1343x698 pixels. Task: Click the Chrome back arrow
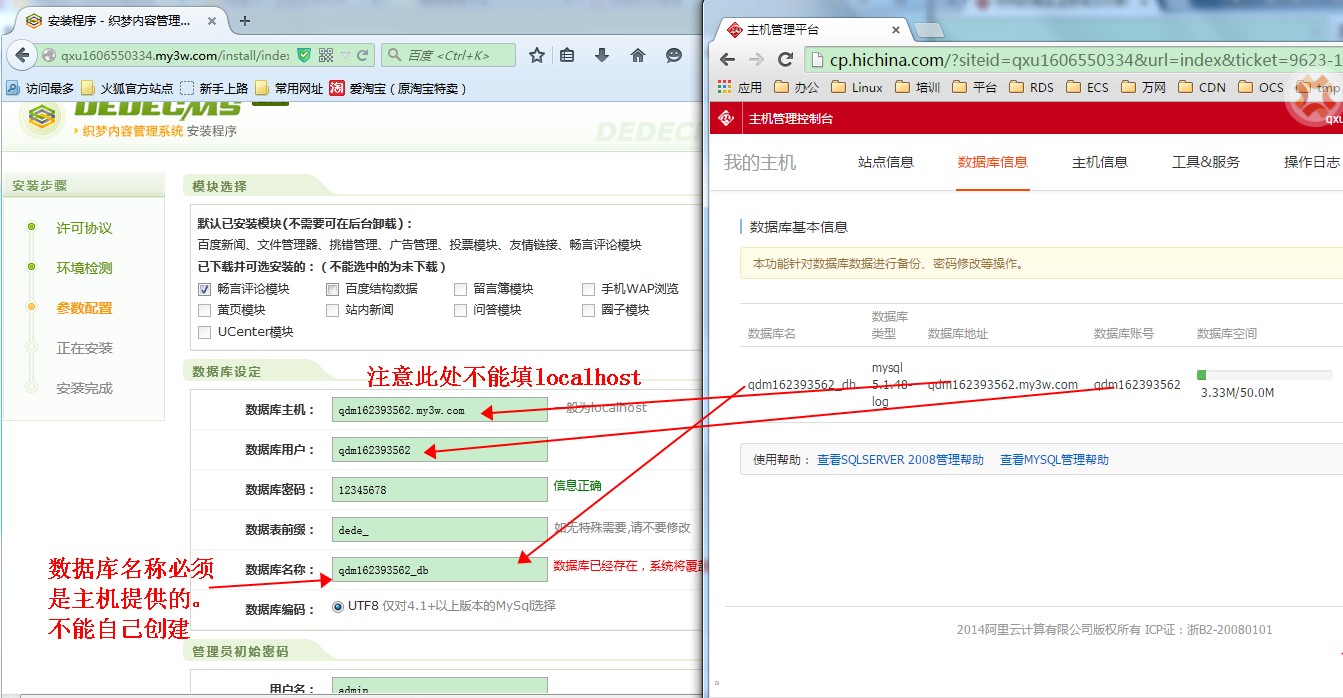728,59
